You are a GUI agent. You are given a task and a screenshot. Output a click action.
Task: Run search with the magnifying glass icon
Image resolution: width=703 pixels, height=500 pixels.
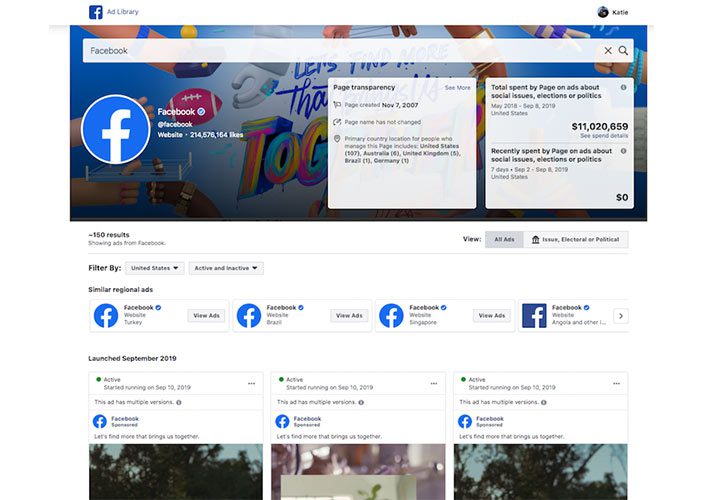(623, 51)
